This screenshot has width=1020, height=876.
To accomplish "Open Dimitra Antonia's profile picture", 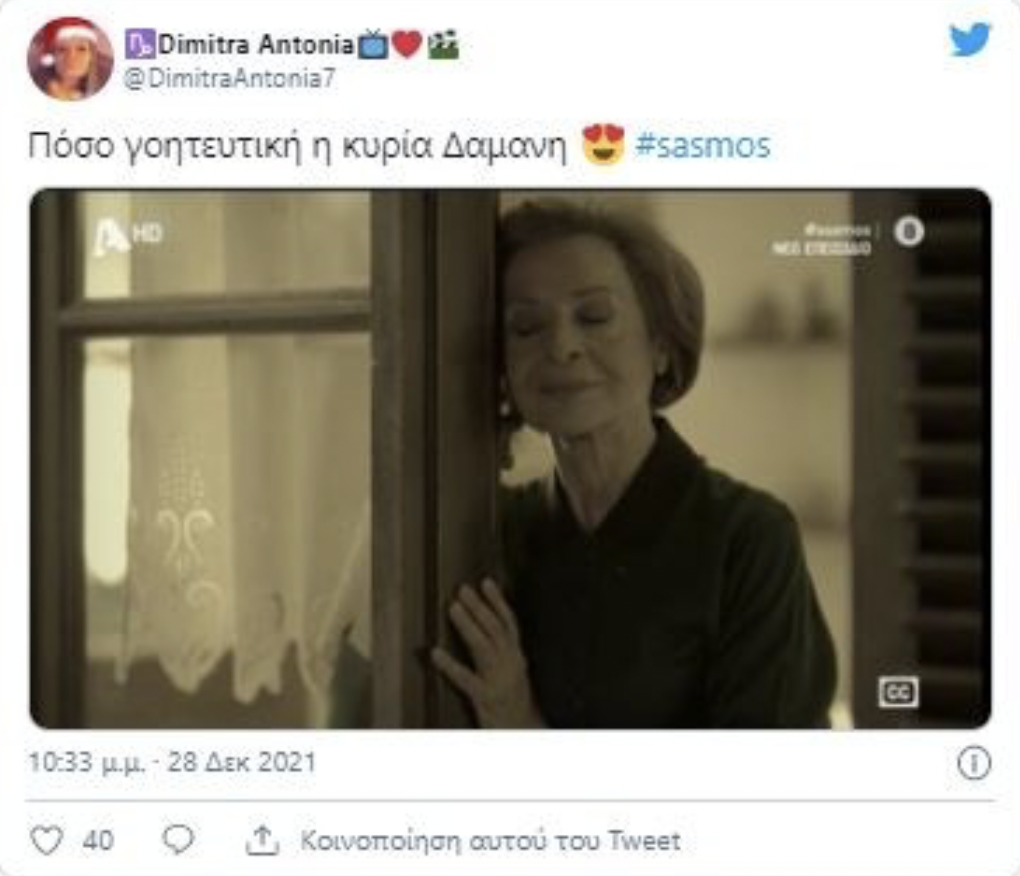I will 70,59.
